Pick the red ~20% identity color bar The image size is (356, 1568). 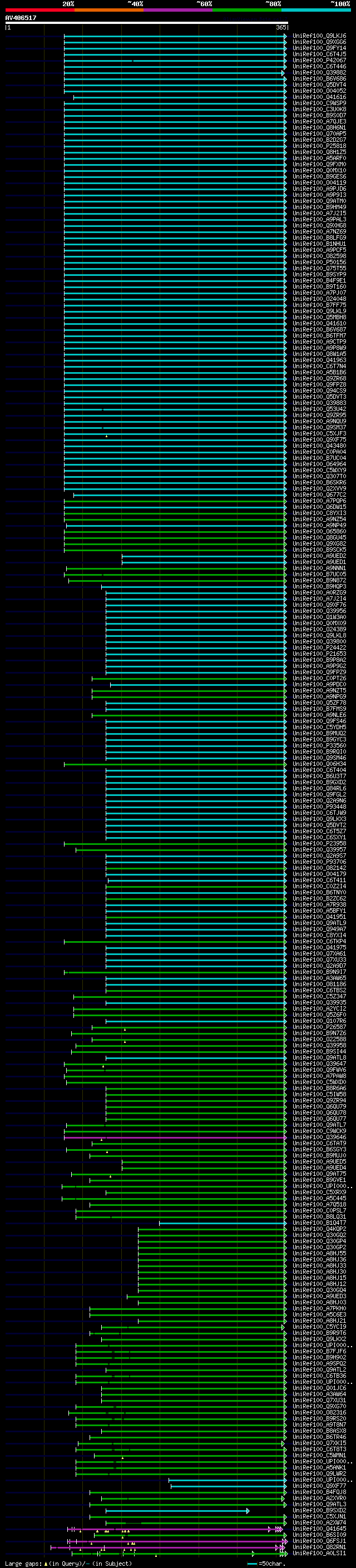click(39, 10)
